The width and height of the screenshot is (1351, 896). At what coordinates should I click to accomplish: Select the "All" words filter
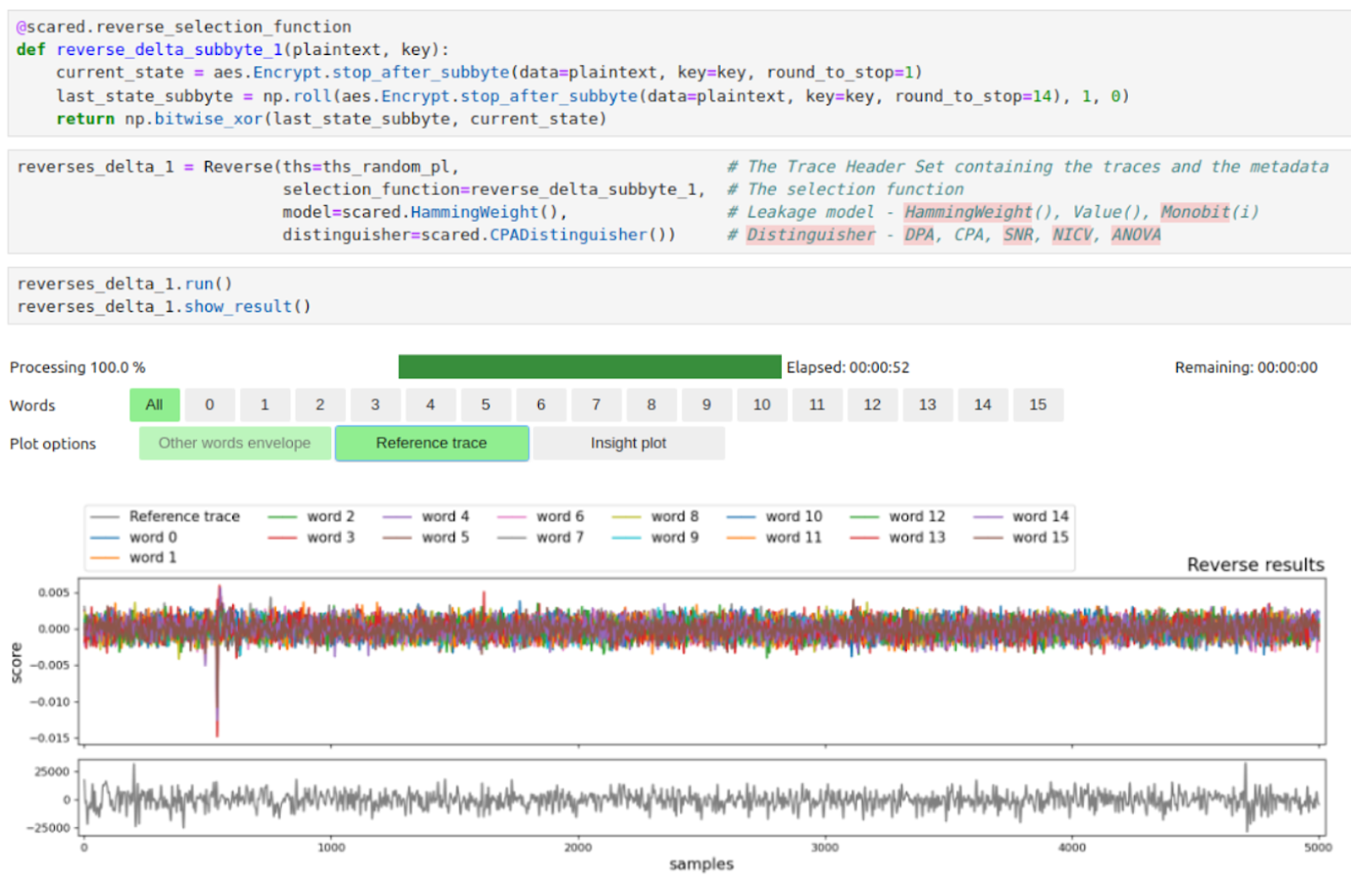pyautogui.click(x=154, y=405)
